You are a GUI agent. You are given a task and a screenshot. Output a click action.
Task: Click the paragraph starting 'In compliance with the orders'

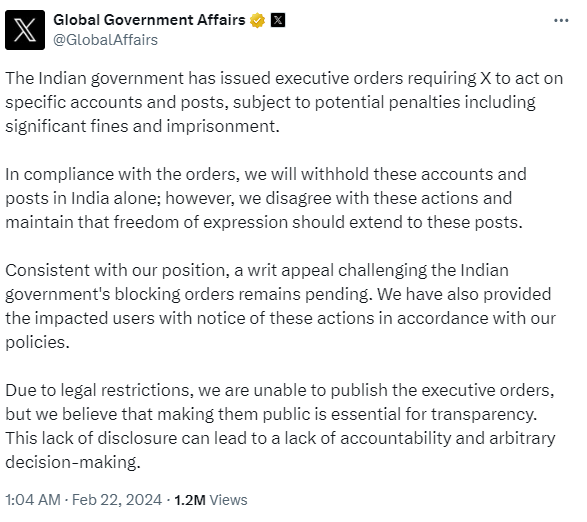coord(266,198)
